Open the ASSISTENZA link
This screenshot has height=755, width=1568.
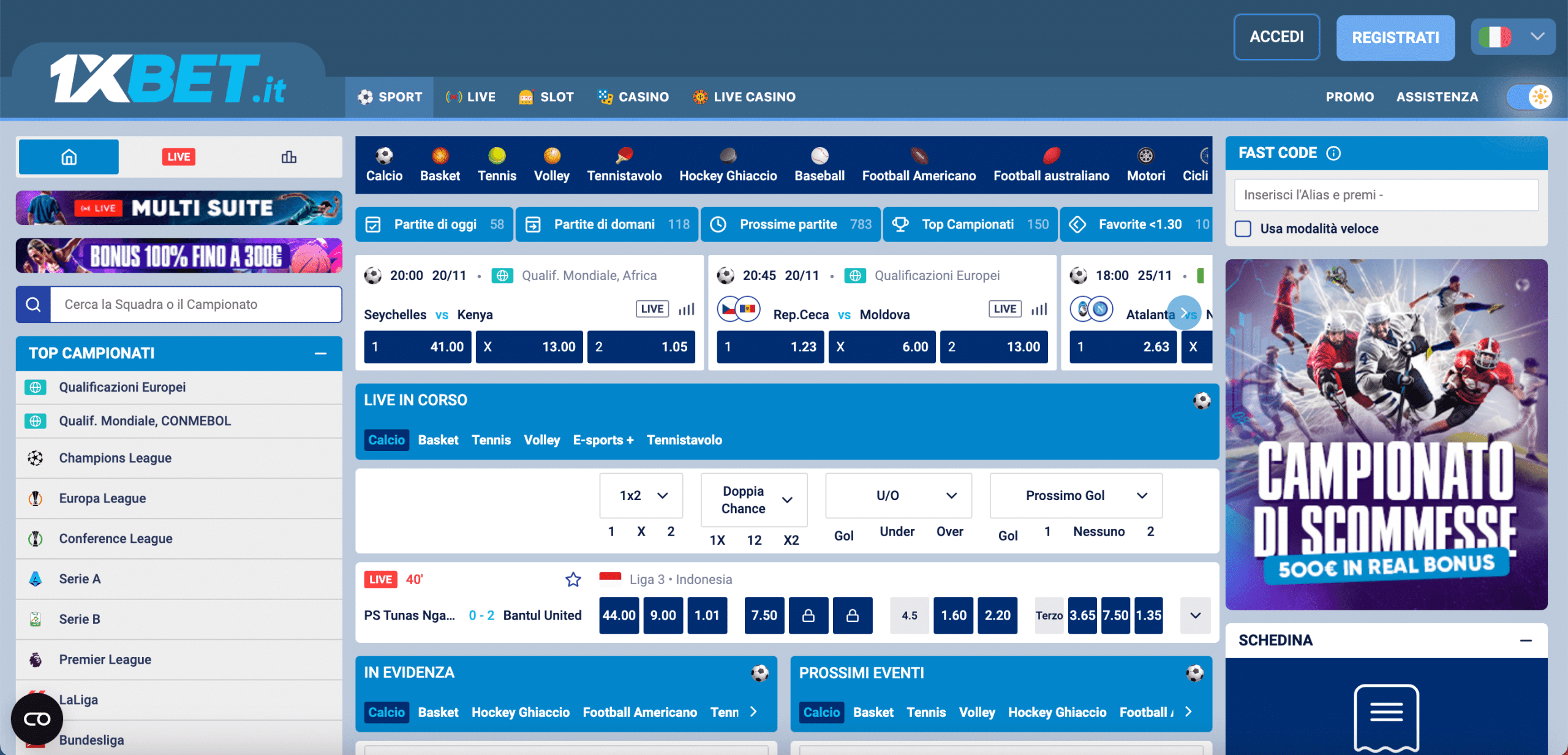(1437, 97)
